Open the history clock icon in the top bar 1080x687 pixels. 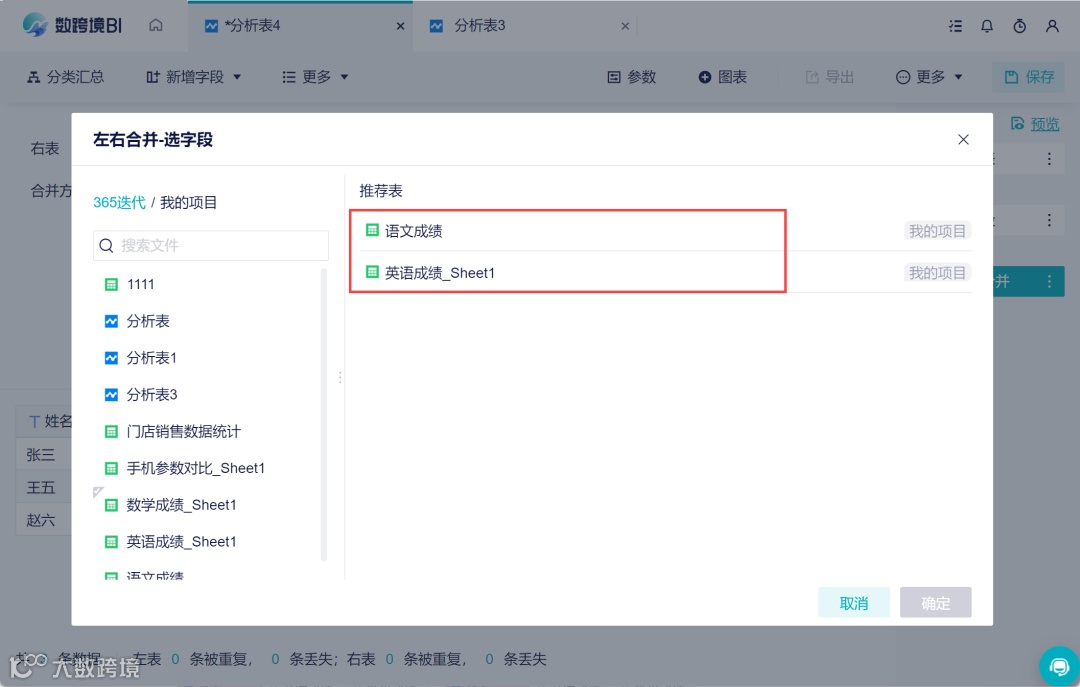point(1019,26)
